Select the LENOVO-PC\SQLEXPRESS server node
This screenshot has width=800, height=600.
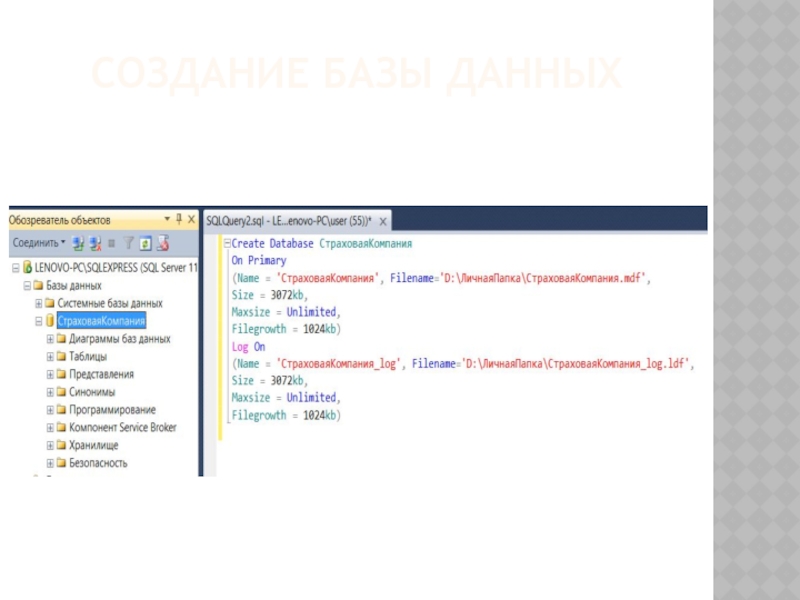pos(116,268)
